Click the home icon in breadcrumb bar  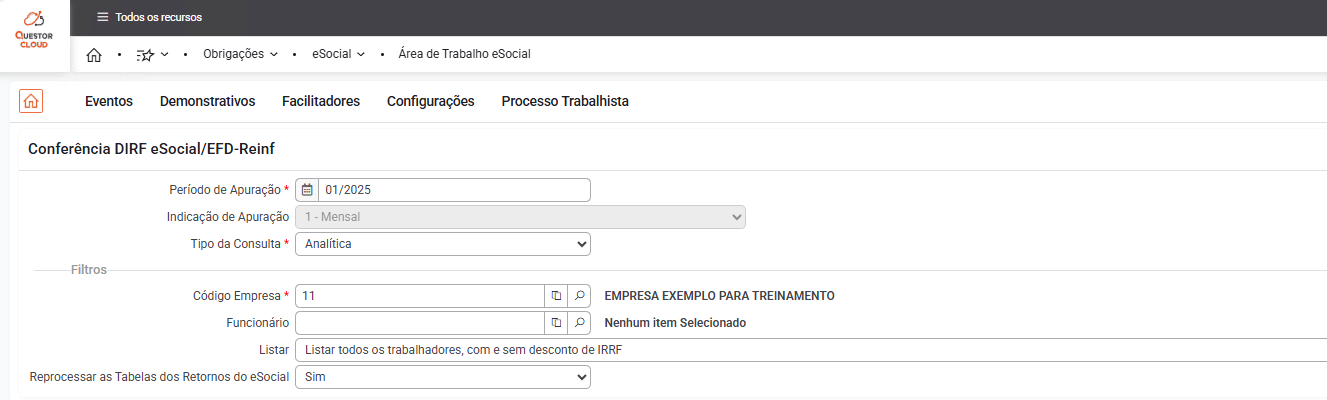tap(94, 54)
